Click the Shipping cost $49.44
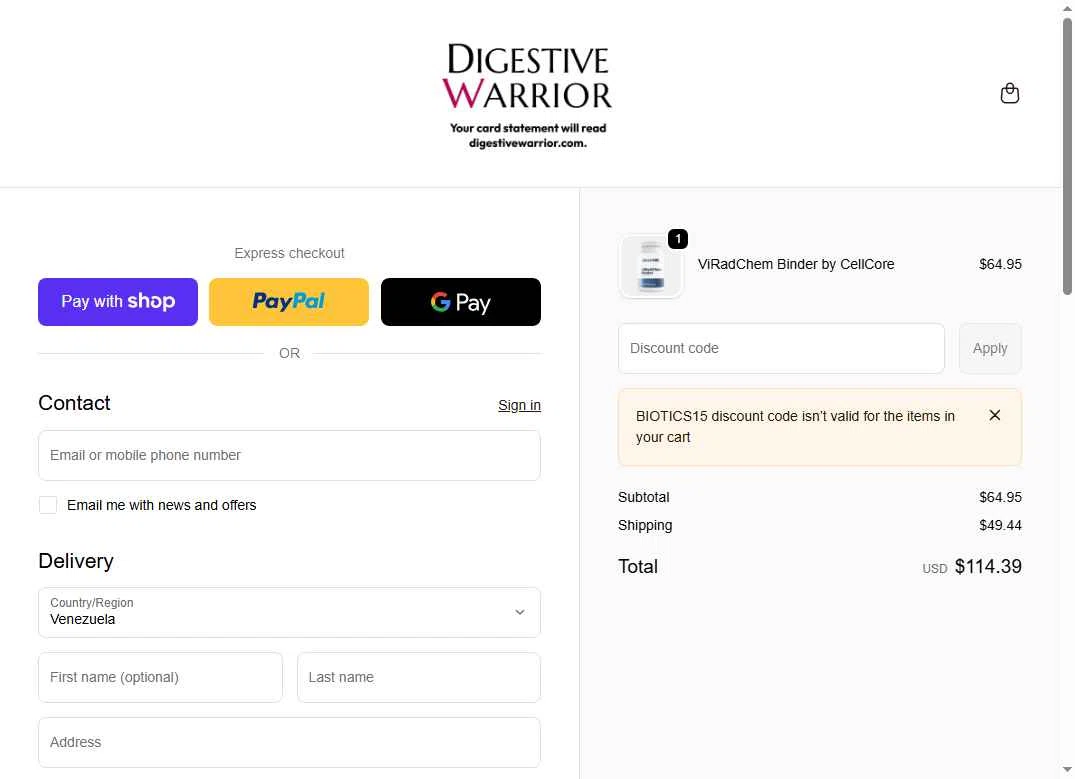The height and width of the screenshot is (779, 1075). [1000, 525]
